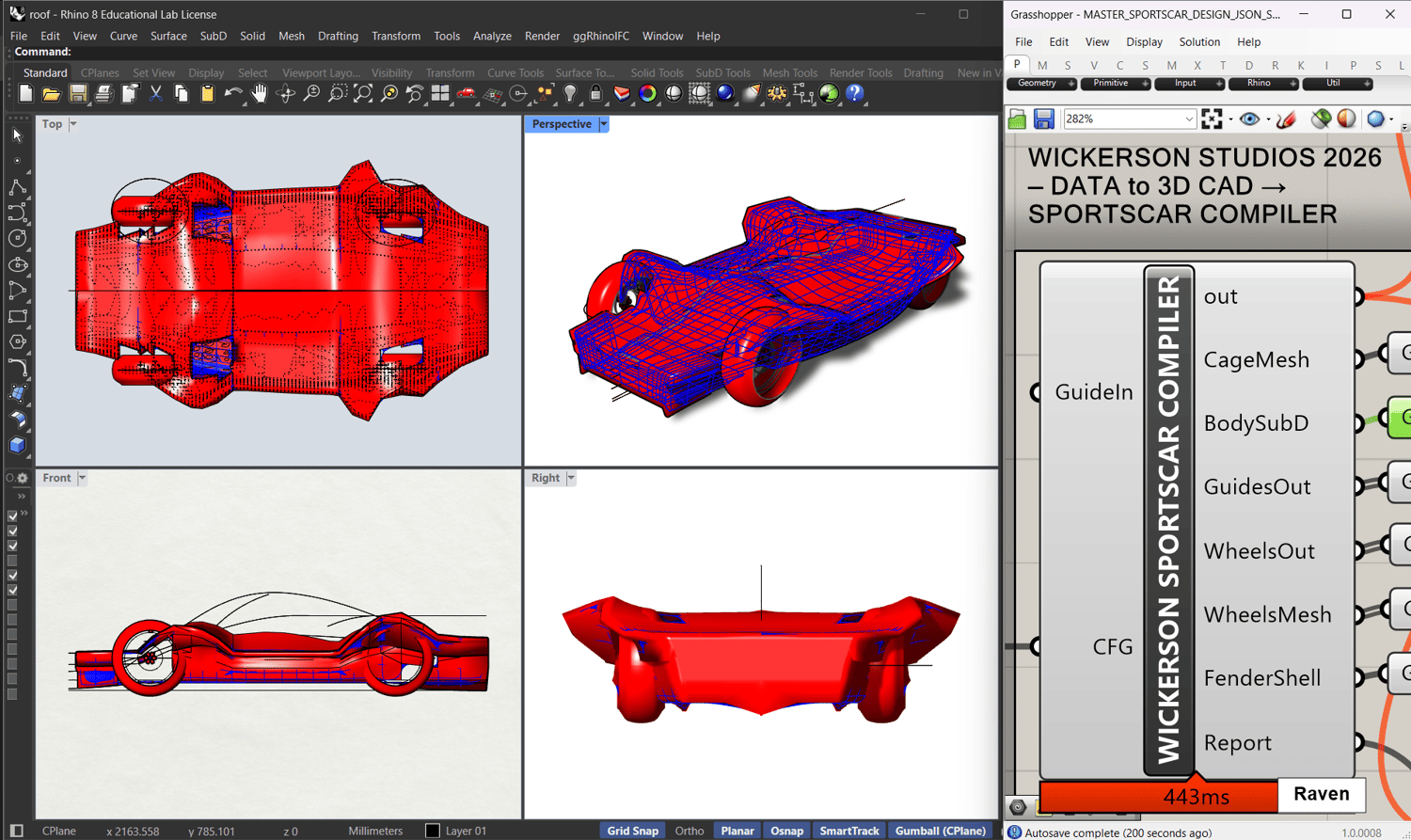The image size is (1411, 840).
Task: Save the Rhino model with the floppy icon
Action: pyautogui.click(x=77, y=93)
